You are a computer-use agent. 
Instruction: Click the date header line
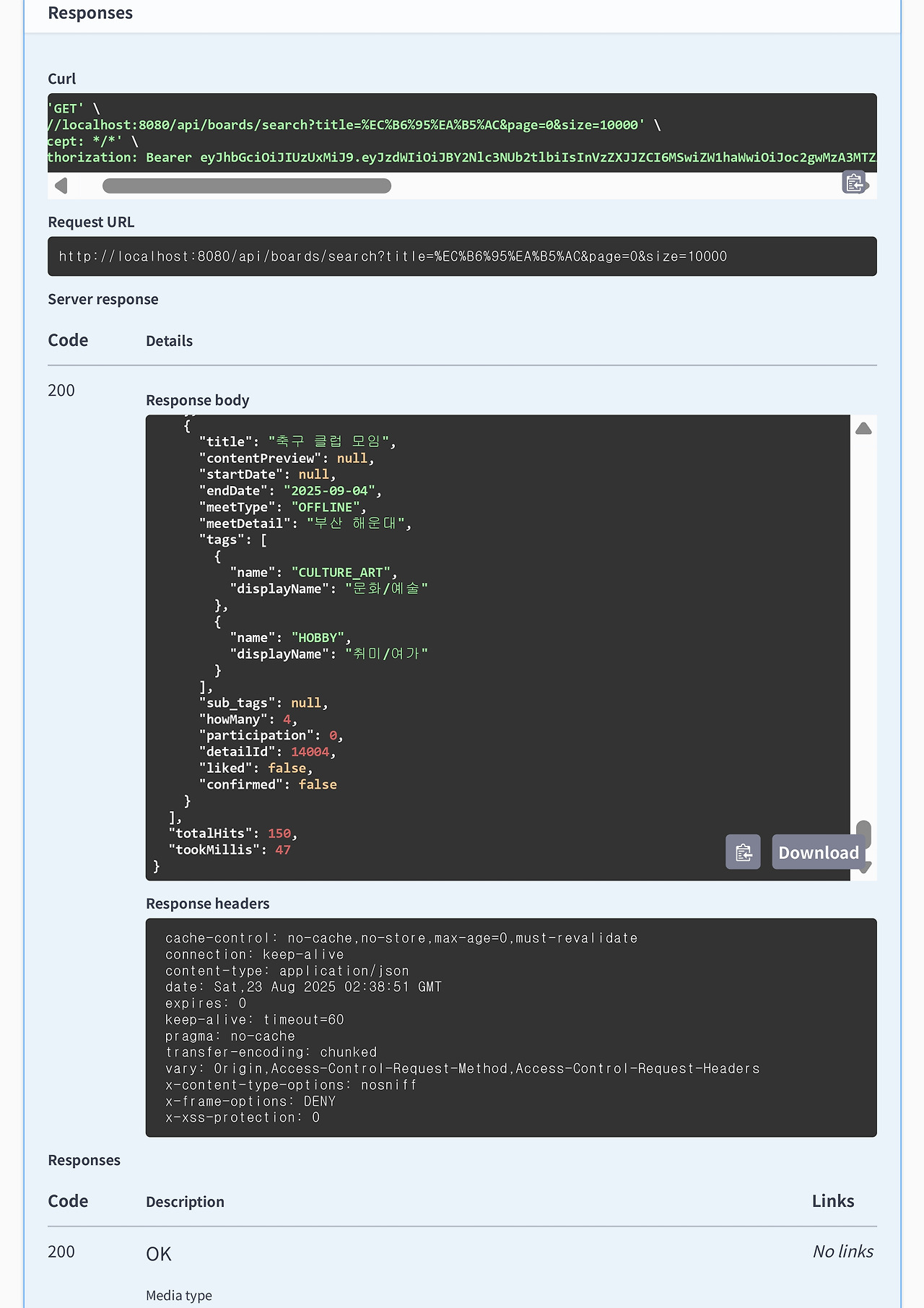pyautogui.click(x=303, y=987)
